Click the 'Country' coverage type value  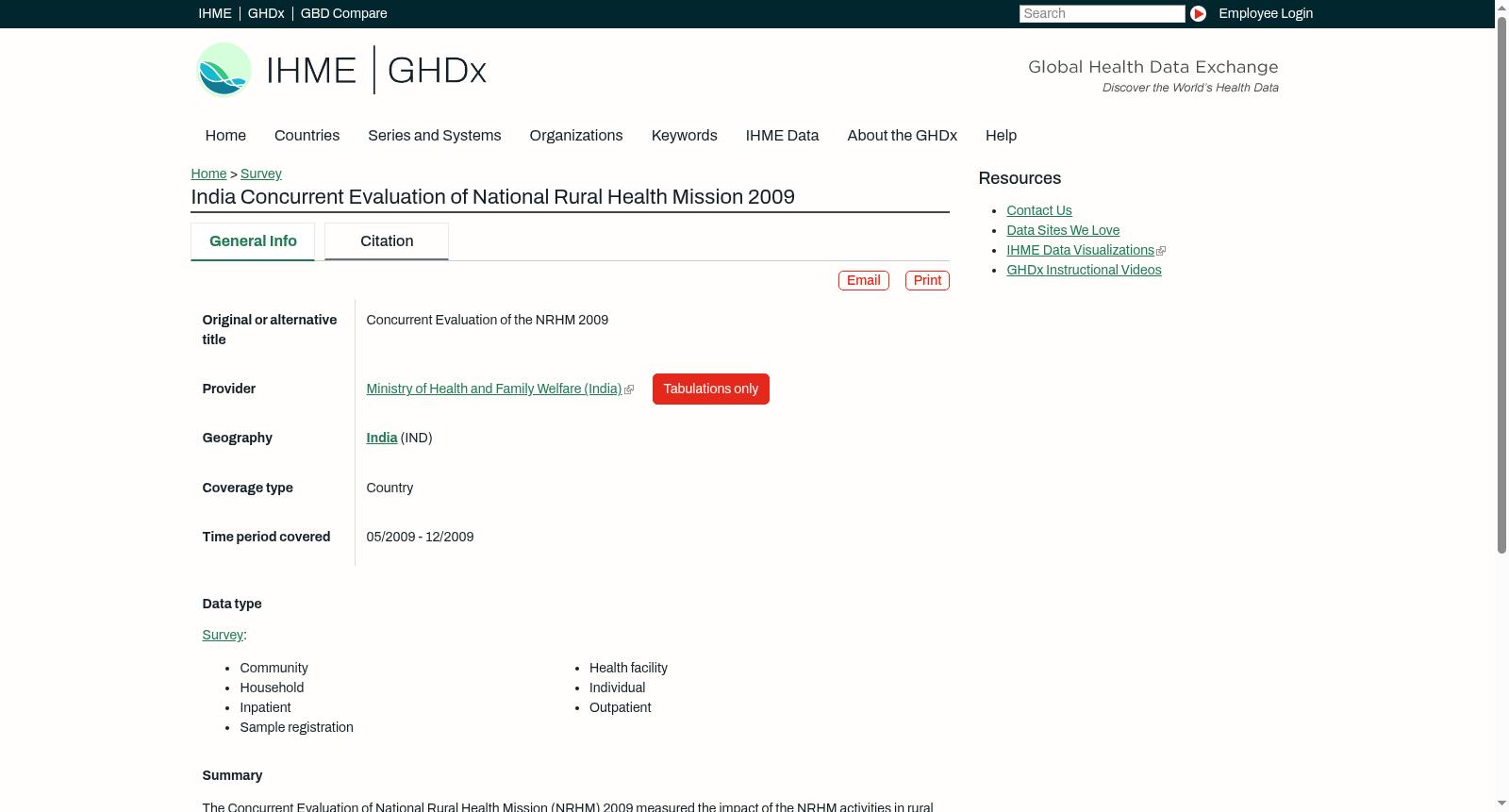[390, 488]
